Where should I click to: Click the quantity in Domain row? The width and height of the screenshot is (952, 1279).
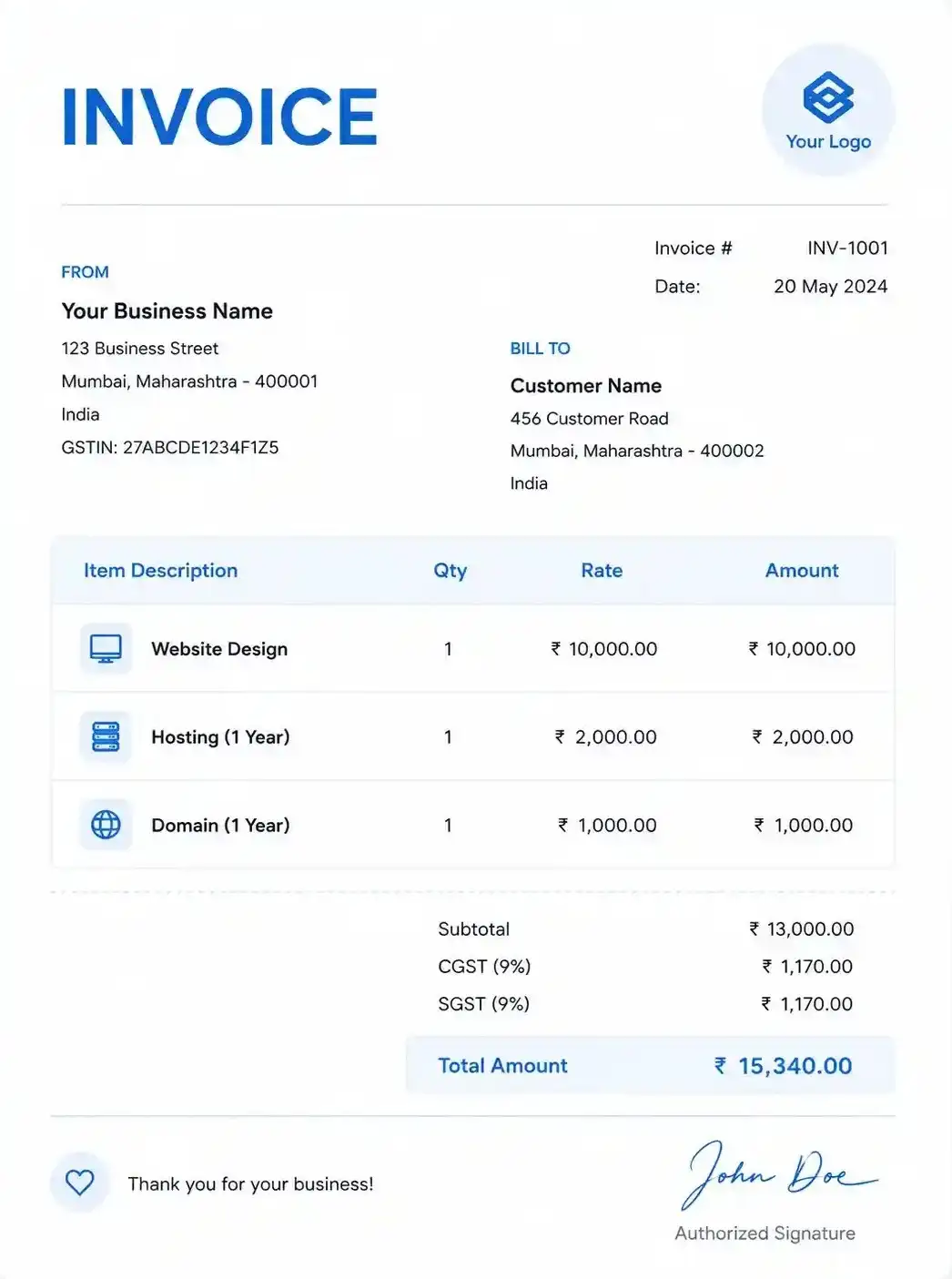(448, 826)
